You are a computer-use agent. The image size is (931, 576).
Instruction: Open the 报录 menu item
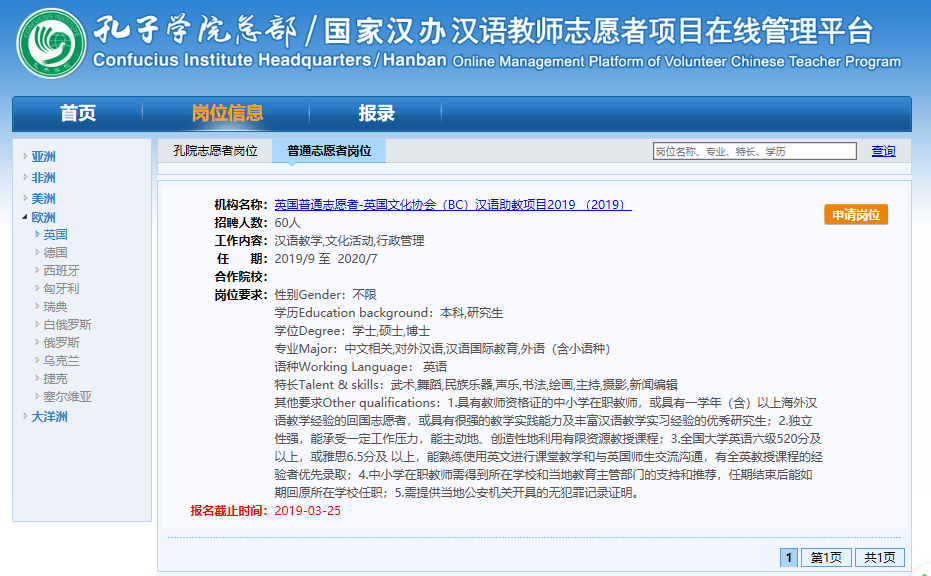(x=376, y=113)
